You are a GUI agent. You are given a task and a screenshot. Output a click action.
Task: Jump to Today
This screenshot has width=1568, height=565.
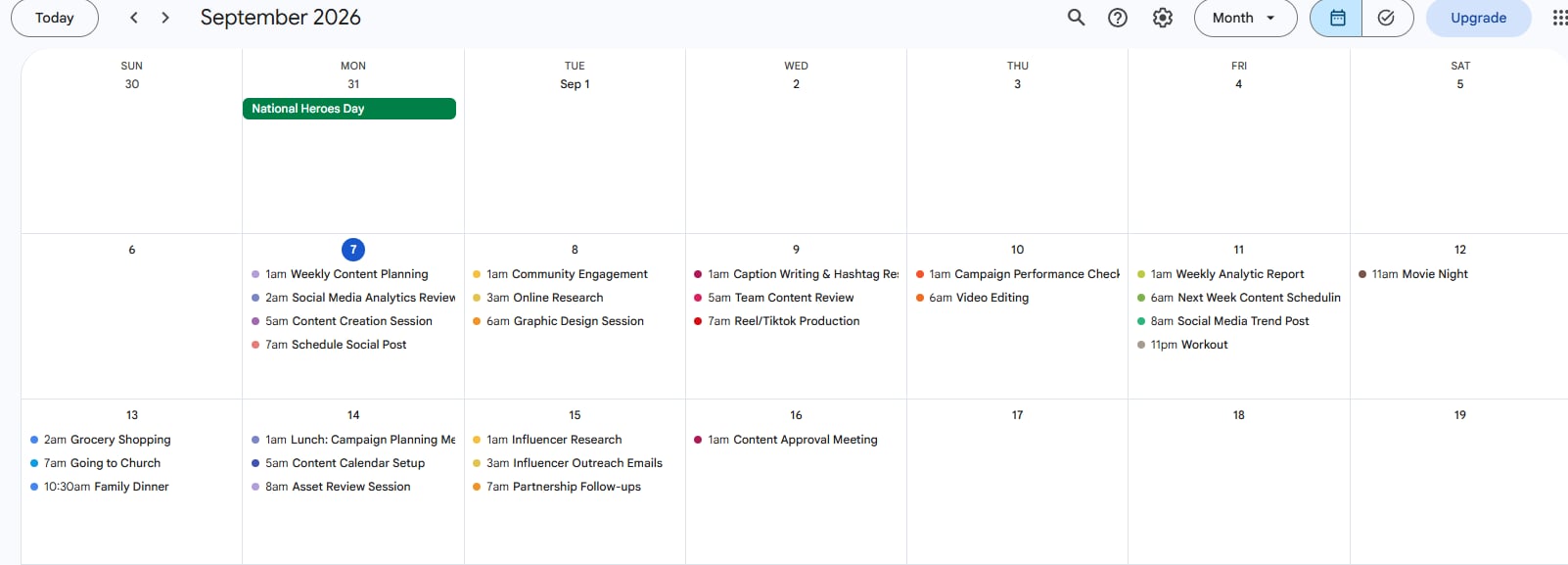click(x=55, y=18)
